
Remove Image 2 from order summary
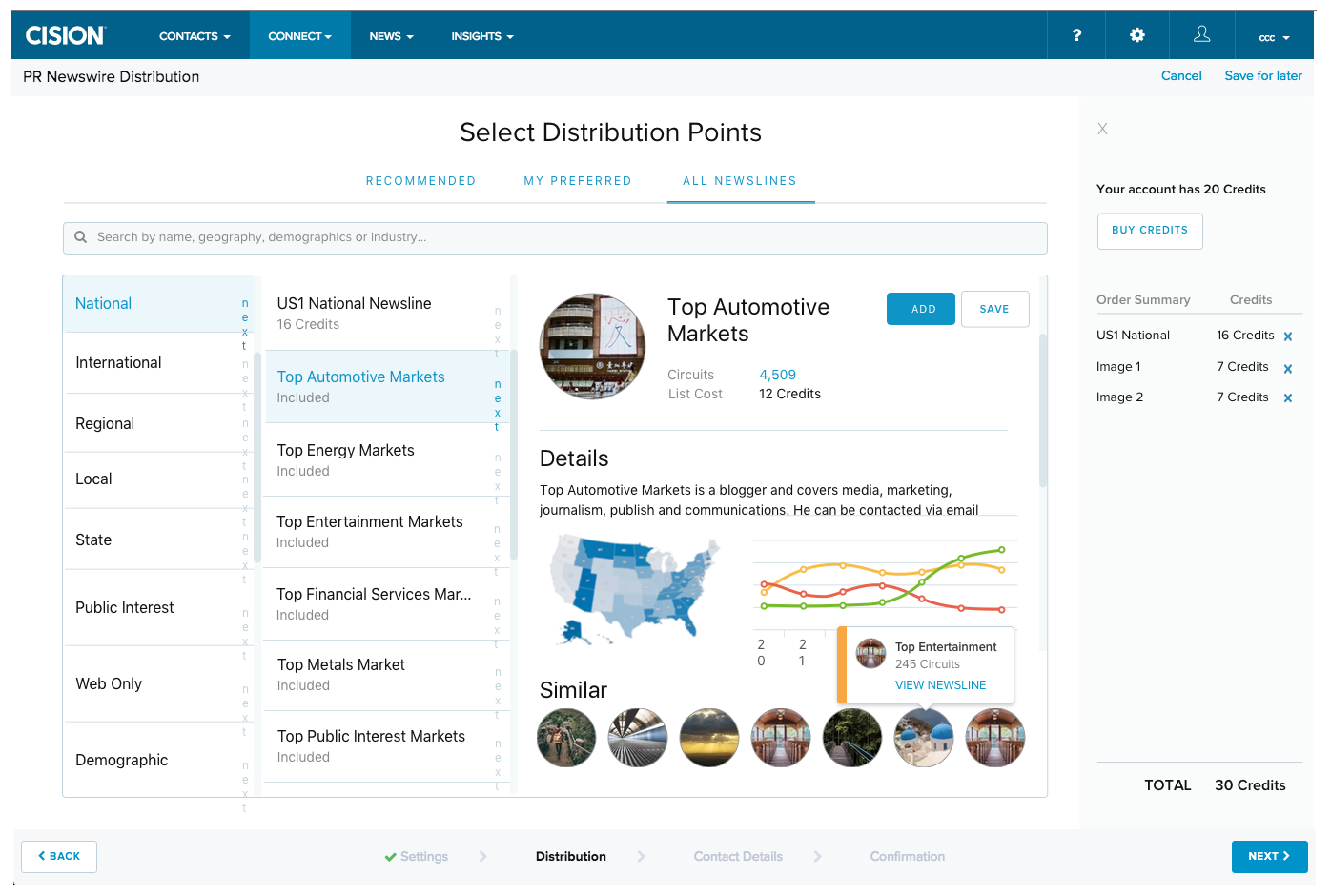point(1288,398)
